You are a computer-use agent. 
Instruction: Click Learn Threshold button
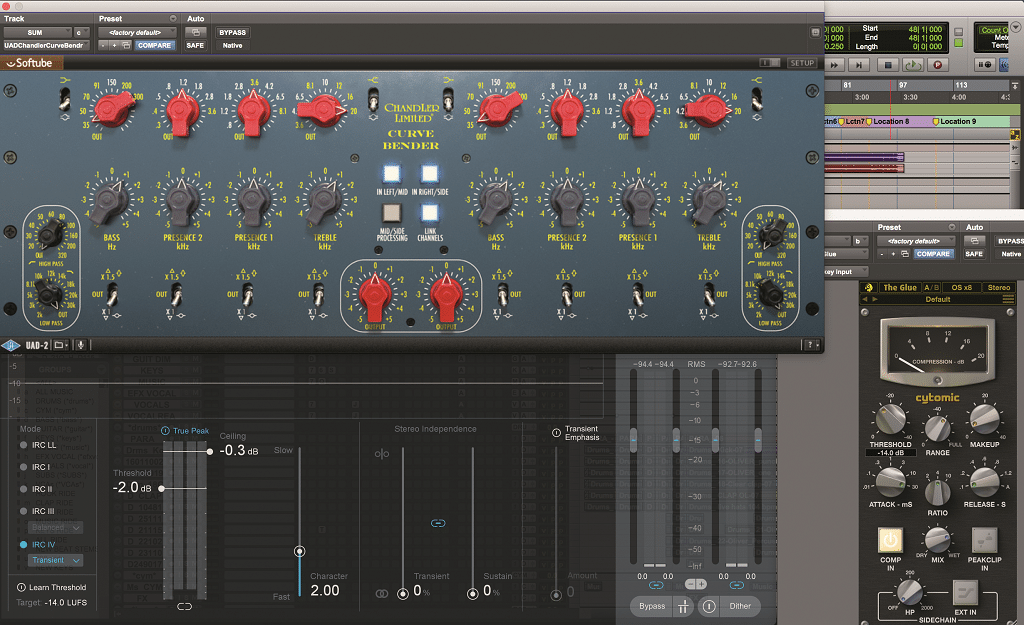(x=52, y=588)
